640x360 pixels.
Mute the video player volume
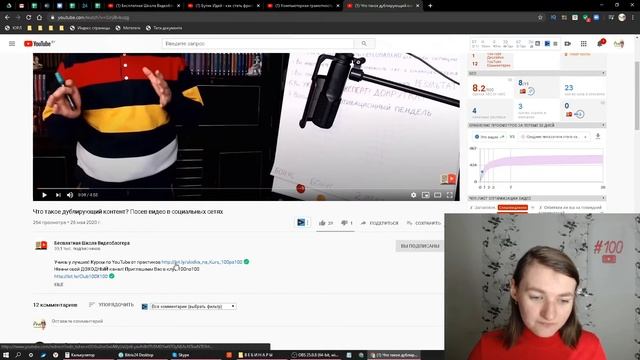coord(70,195)
